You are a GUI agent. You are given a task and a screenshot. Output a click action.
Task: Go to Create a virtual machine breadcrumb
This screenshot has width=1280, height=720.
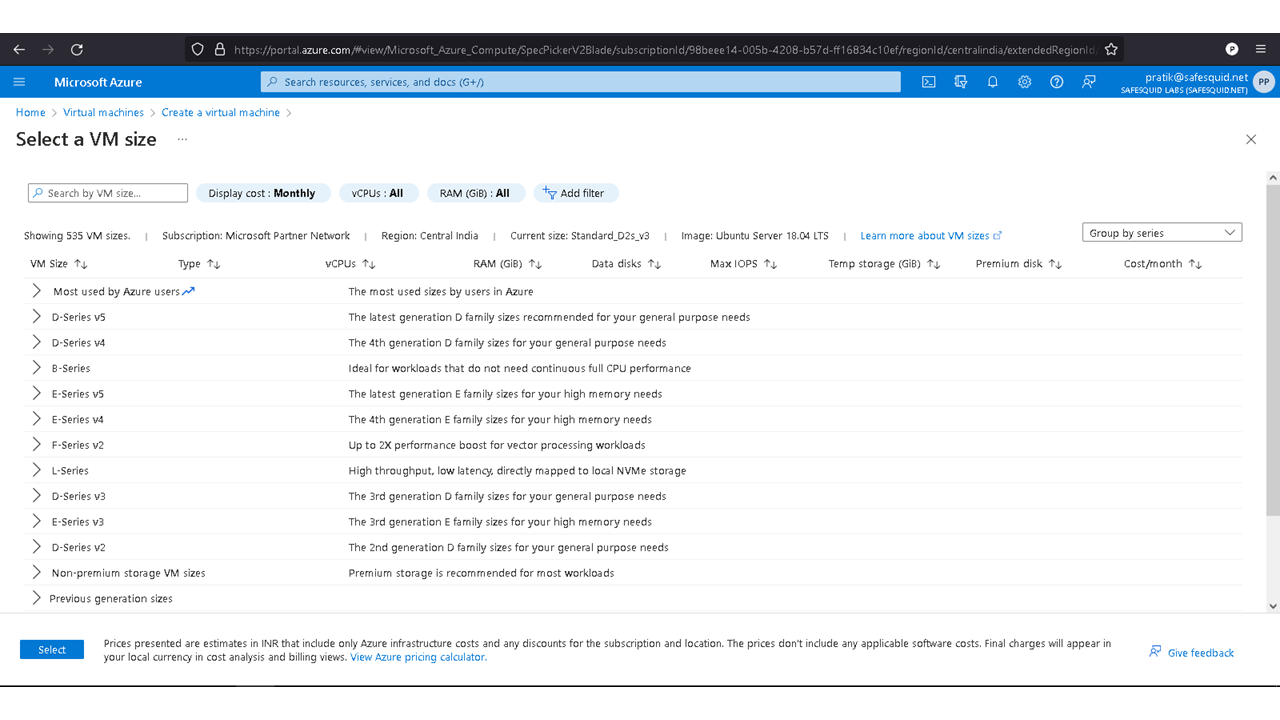coord(221,113)
